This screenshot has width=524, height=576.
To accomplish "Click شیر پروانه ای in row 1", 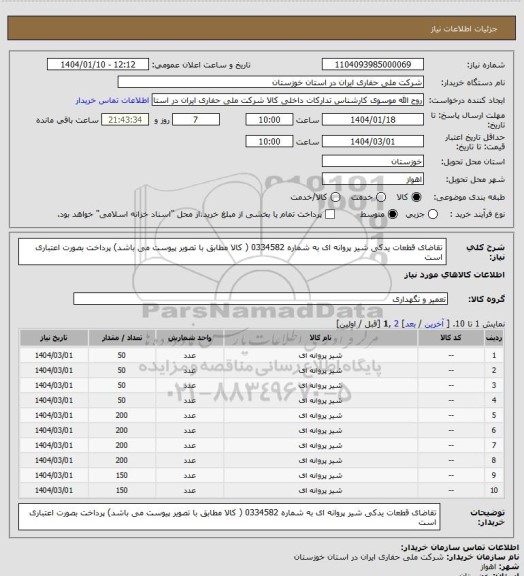I will pos(320,356).
